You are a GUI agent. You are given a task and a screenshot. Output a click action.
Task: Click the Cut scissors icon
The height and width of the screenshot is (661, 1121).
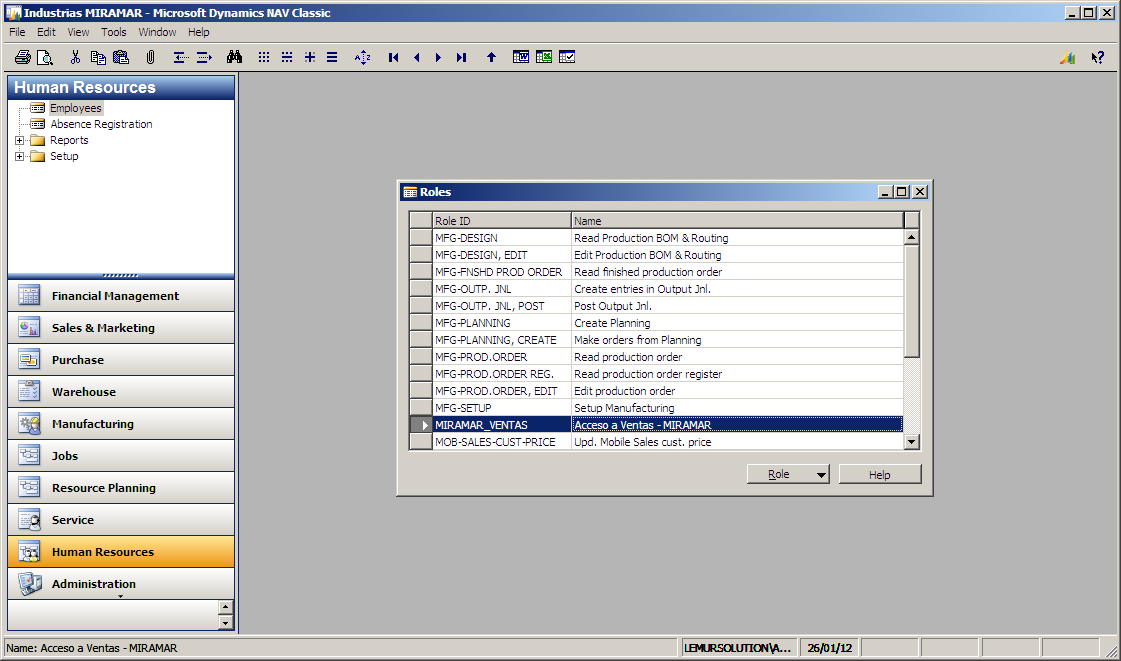click(75, 57)
